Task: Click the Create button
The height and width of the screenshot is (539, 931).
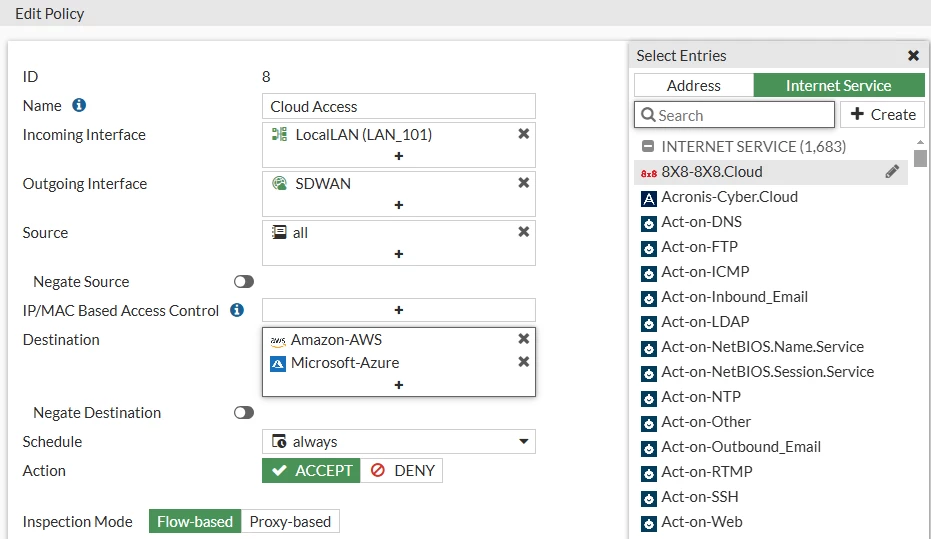Action: pos(883,115)
